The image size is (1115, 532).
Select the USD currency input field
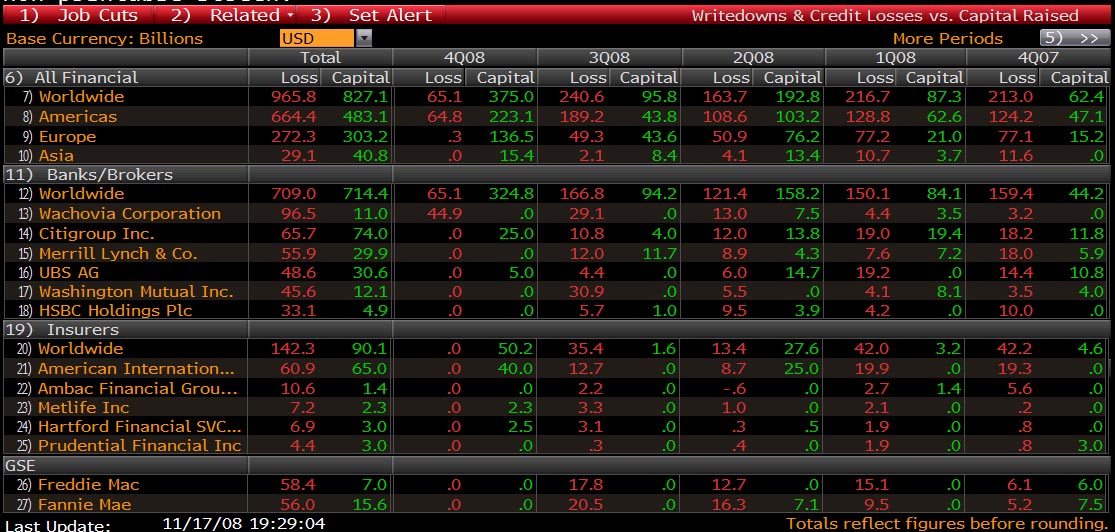(x=316, y=38)
